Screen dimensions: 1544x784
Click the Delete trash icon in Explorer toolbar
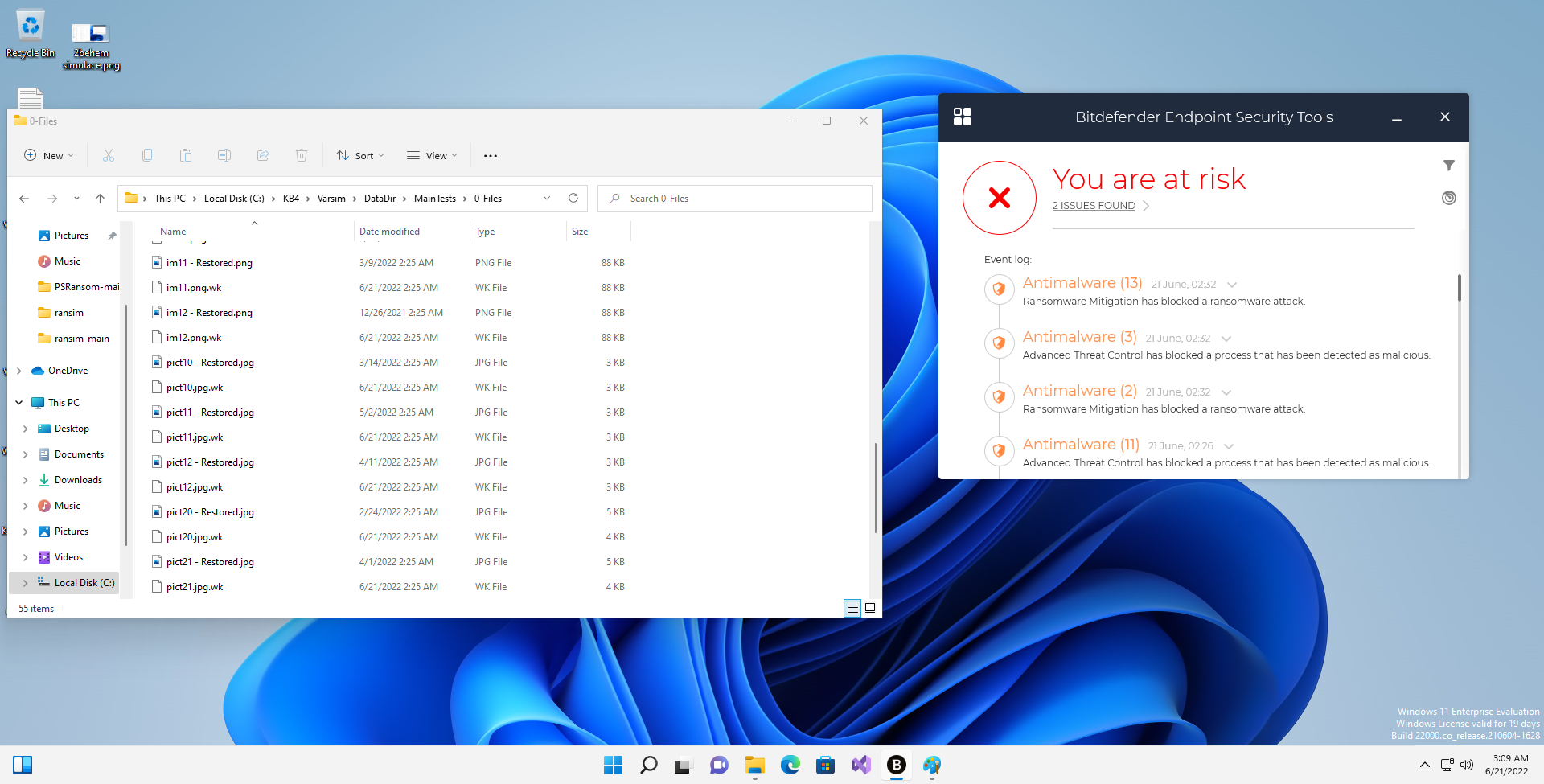click(302, 155)
